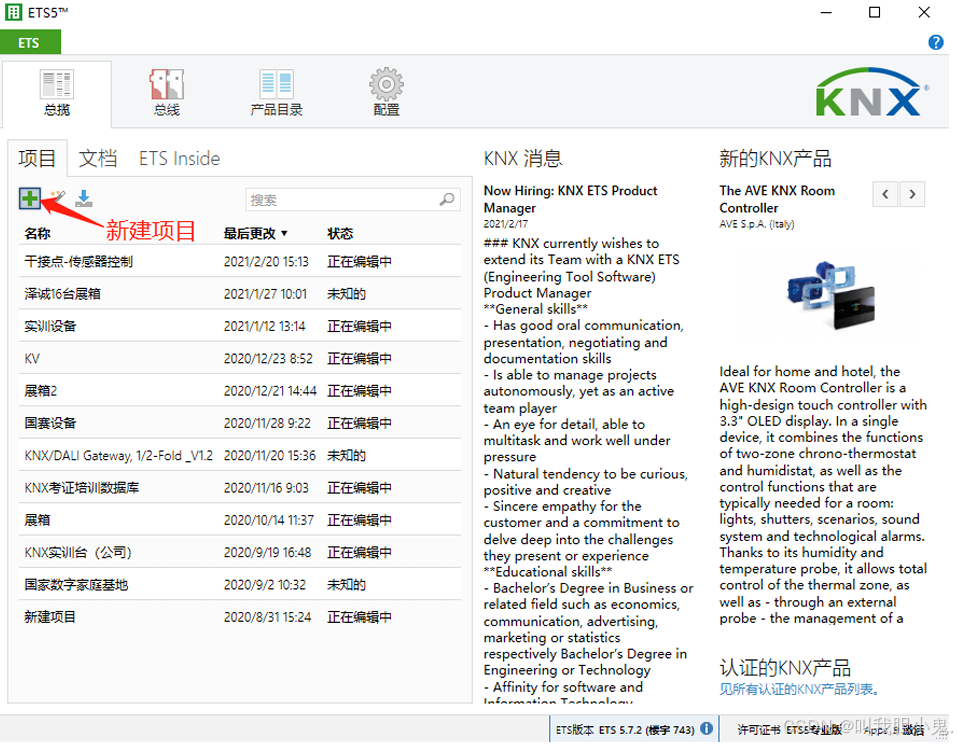Screen dimensions: 958x744
Task: Sort by 最后更改 column dropdown arrow
Action: click(x=284, y=234)
